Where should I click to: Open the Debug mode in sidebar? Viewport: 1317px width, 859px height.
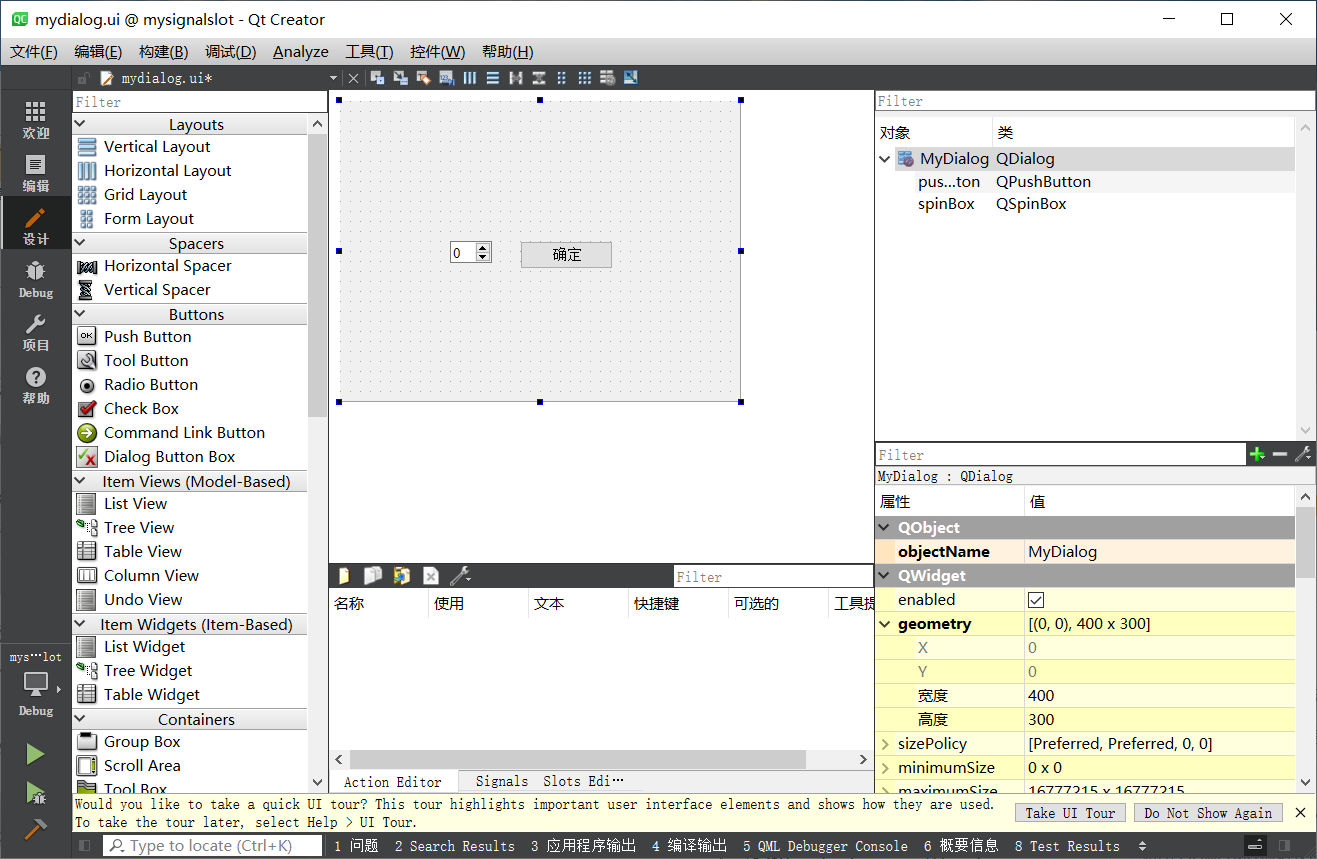pyautogui.click(x=35, y=279)
